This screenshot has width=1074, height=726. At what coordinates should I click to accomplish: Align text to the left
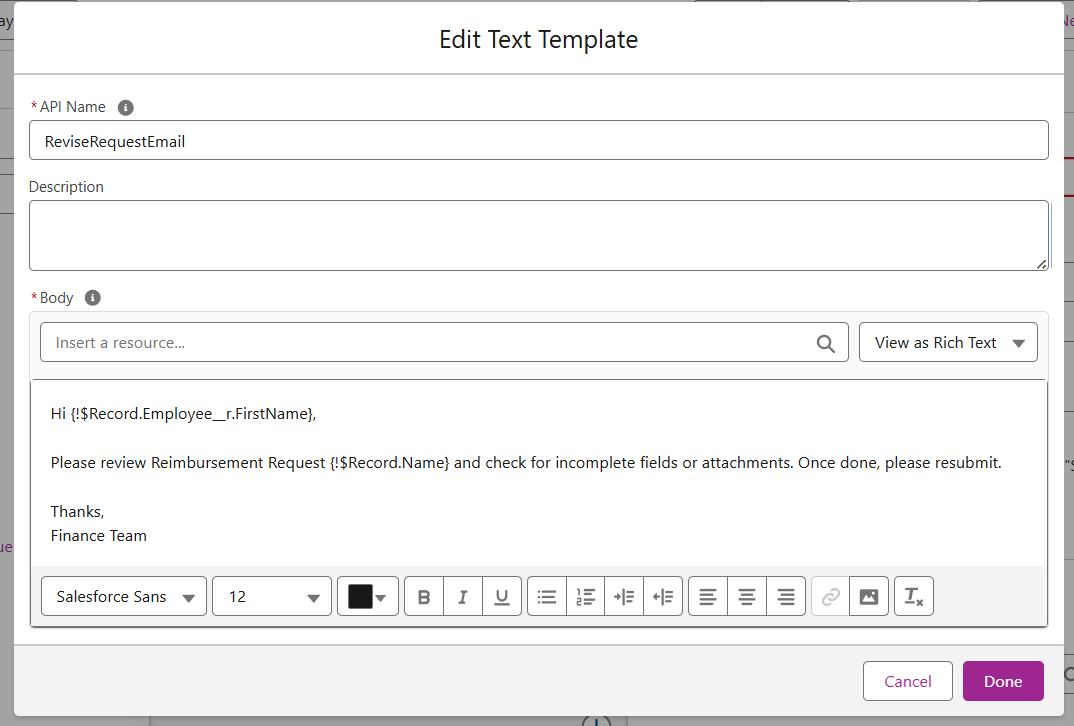click(708, 597)
